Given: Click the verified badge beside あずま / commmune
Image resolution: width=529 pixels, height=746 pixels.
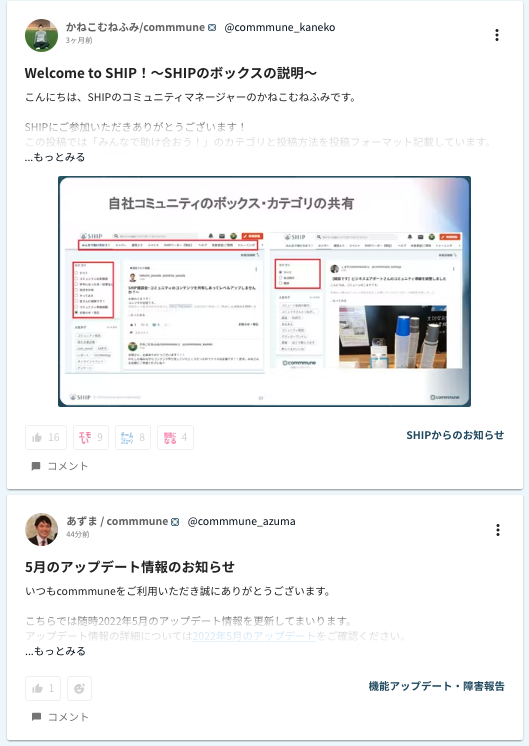Looking at the screenshot, I should (175, 522).
